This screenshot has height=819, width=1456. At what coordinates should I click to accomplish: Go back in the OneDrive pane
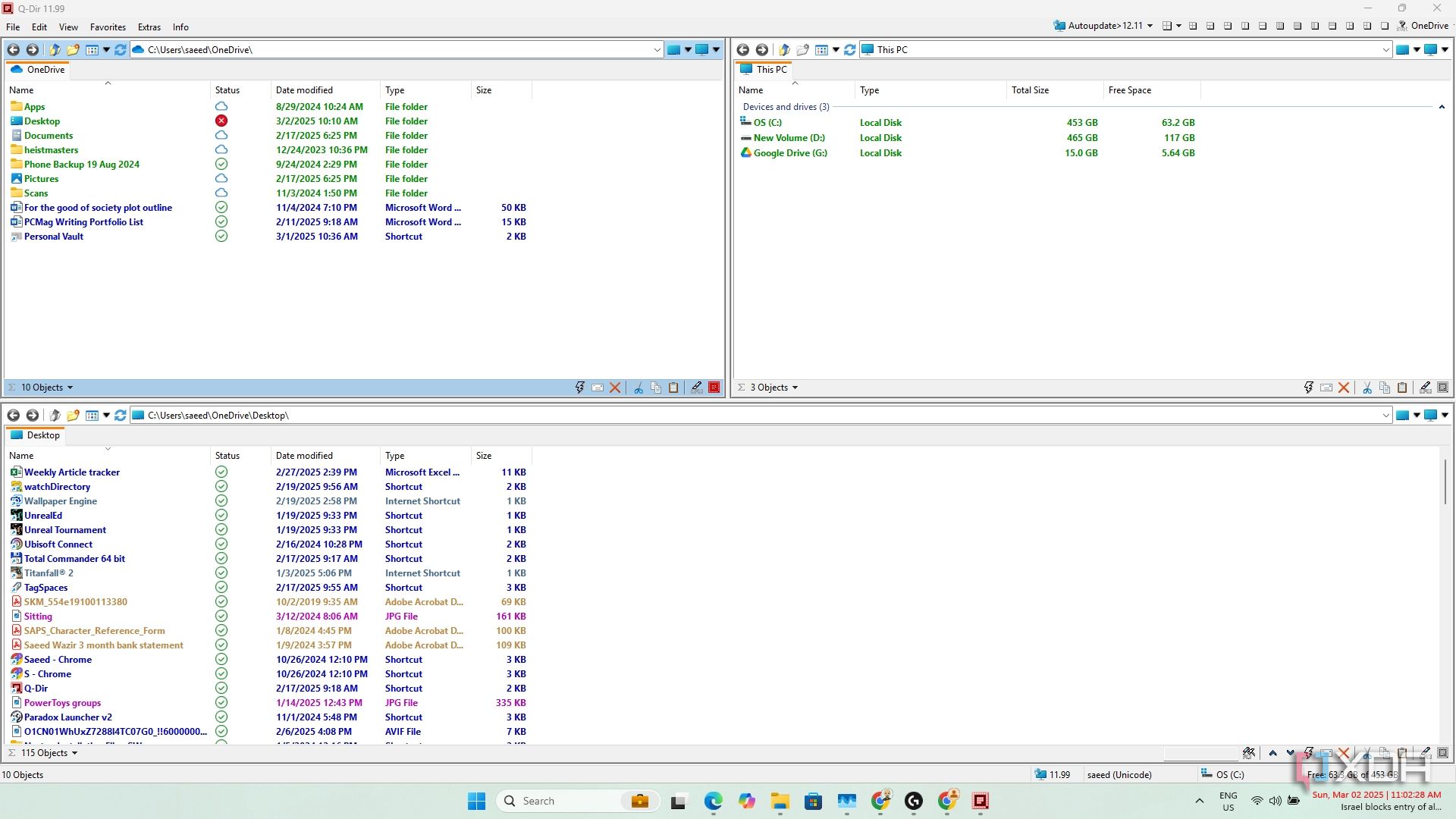[14, 50]
